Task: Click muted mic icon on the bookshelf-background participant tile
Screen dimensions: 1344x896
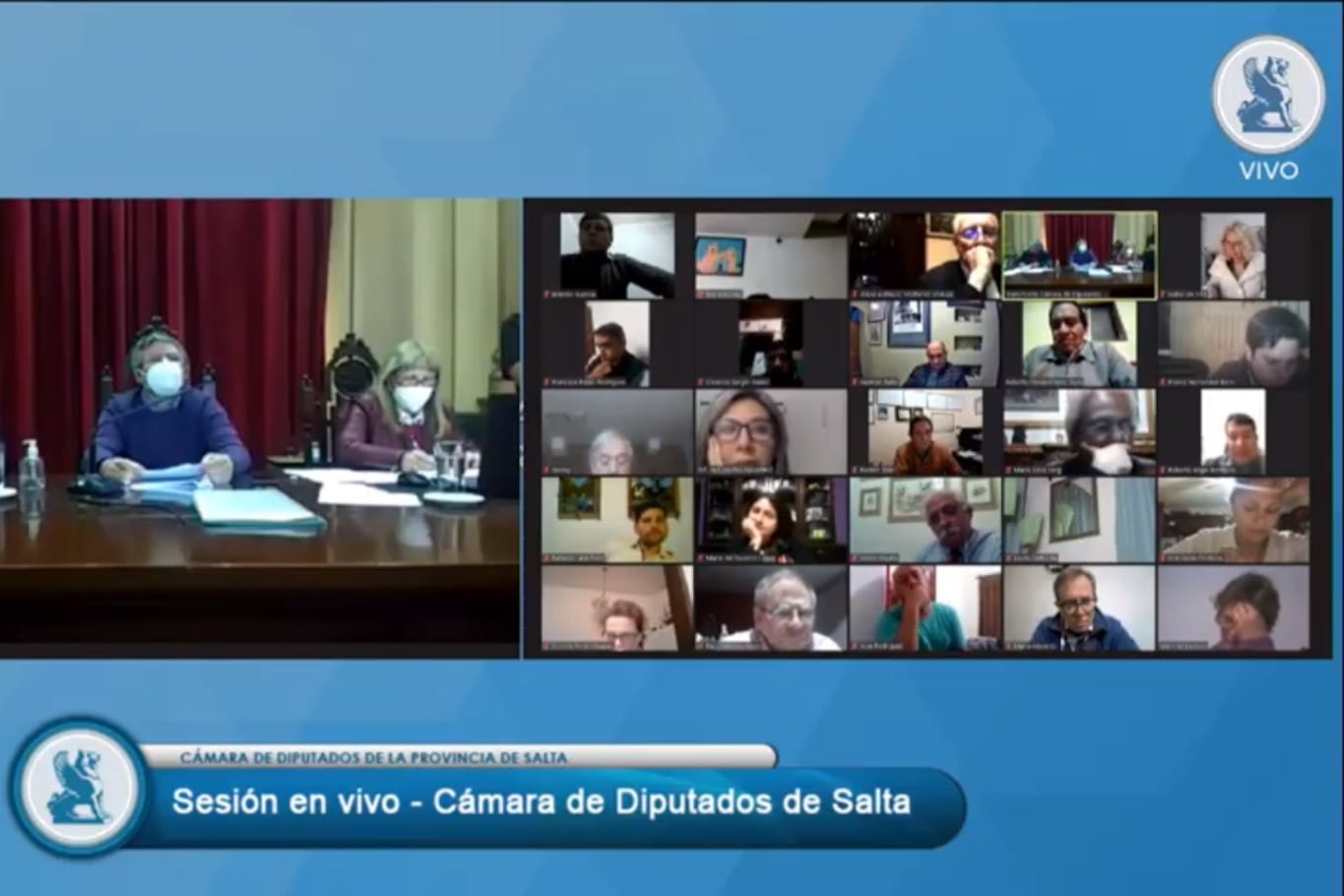Action: (x=701, y=558)
